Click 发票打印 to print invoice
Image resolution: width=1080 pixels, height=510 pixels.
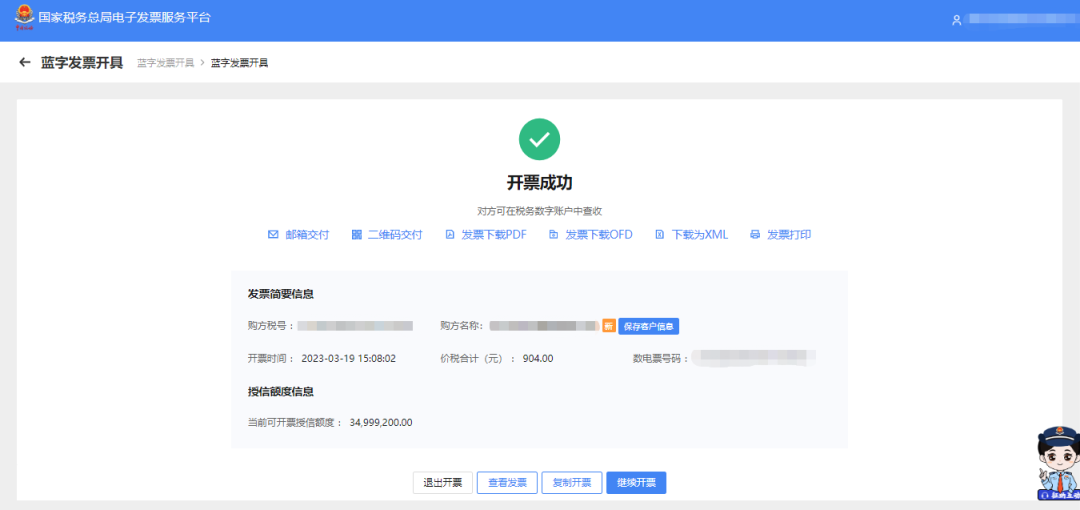[789, 234]
